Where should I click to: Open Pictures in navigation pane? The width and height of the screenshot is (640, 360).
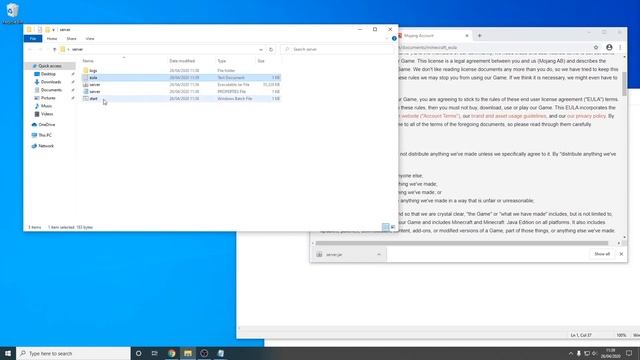coord(48,98)
